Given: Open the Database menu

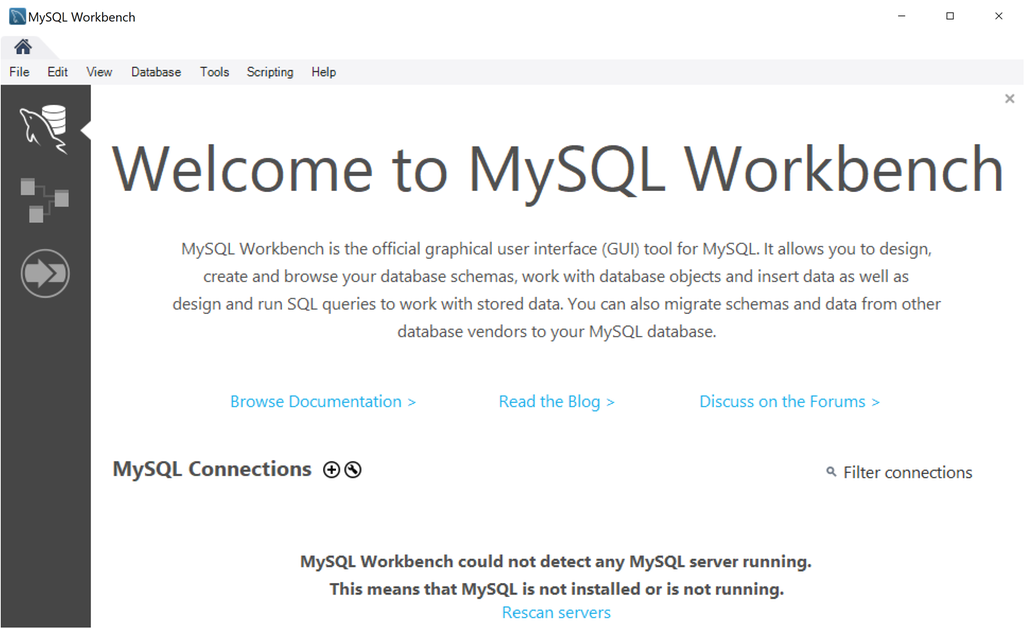Looking at the screenshot, I should pyautogui.click(x=156, y=71).
